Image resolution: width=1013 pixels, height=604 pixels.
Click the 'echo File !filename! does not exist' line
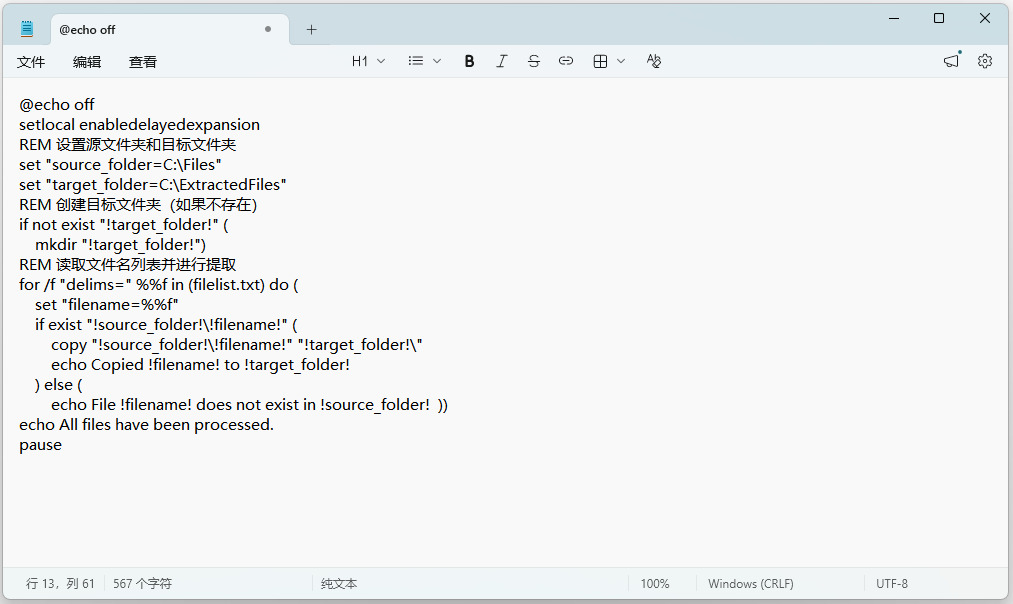249,405
